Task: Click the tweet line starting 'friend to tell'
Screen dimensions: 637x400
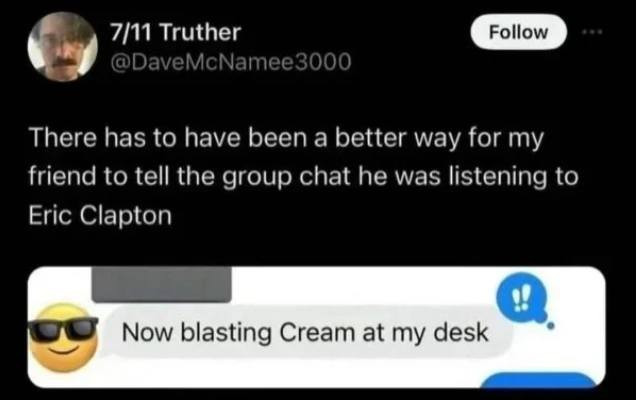Action: coord(303,177)
